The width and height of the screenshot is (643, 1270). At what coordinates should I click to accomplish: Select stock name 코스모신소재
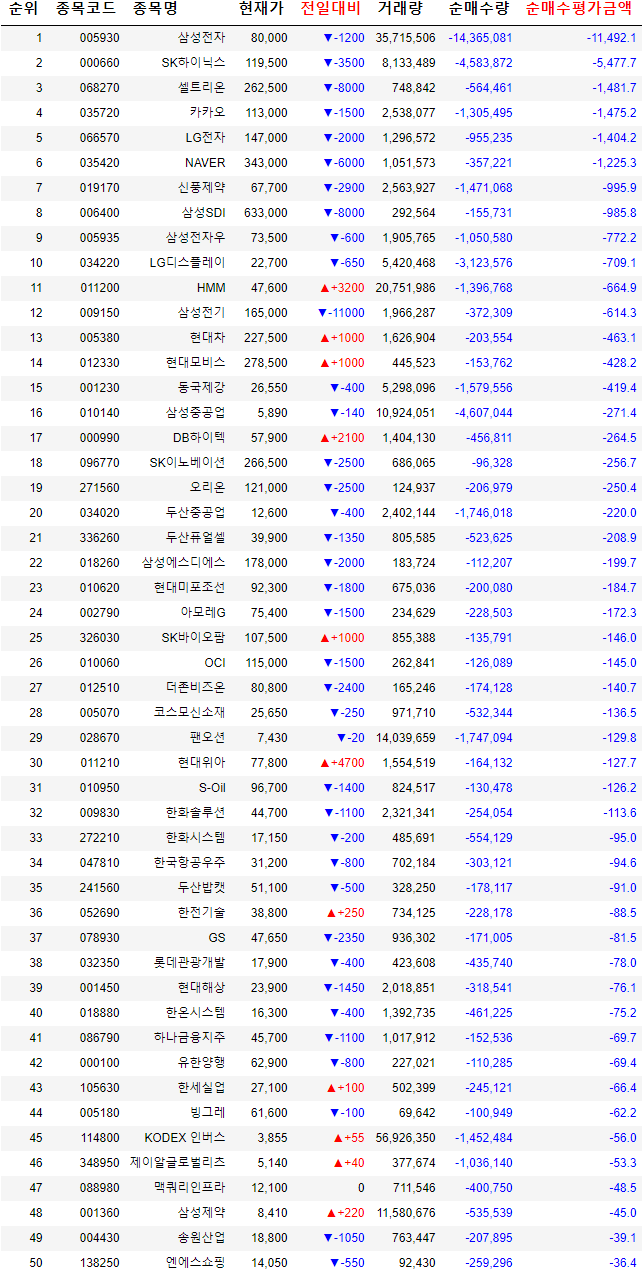(x=191, y=713)
